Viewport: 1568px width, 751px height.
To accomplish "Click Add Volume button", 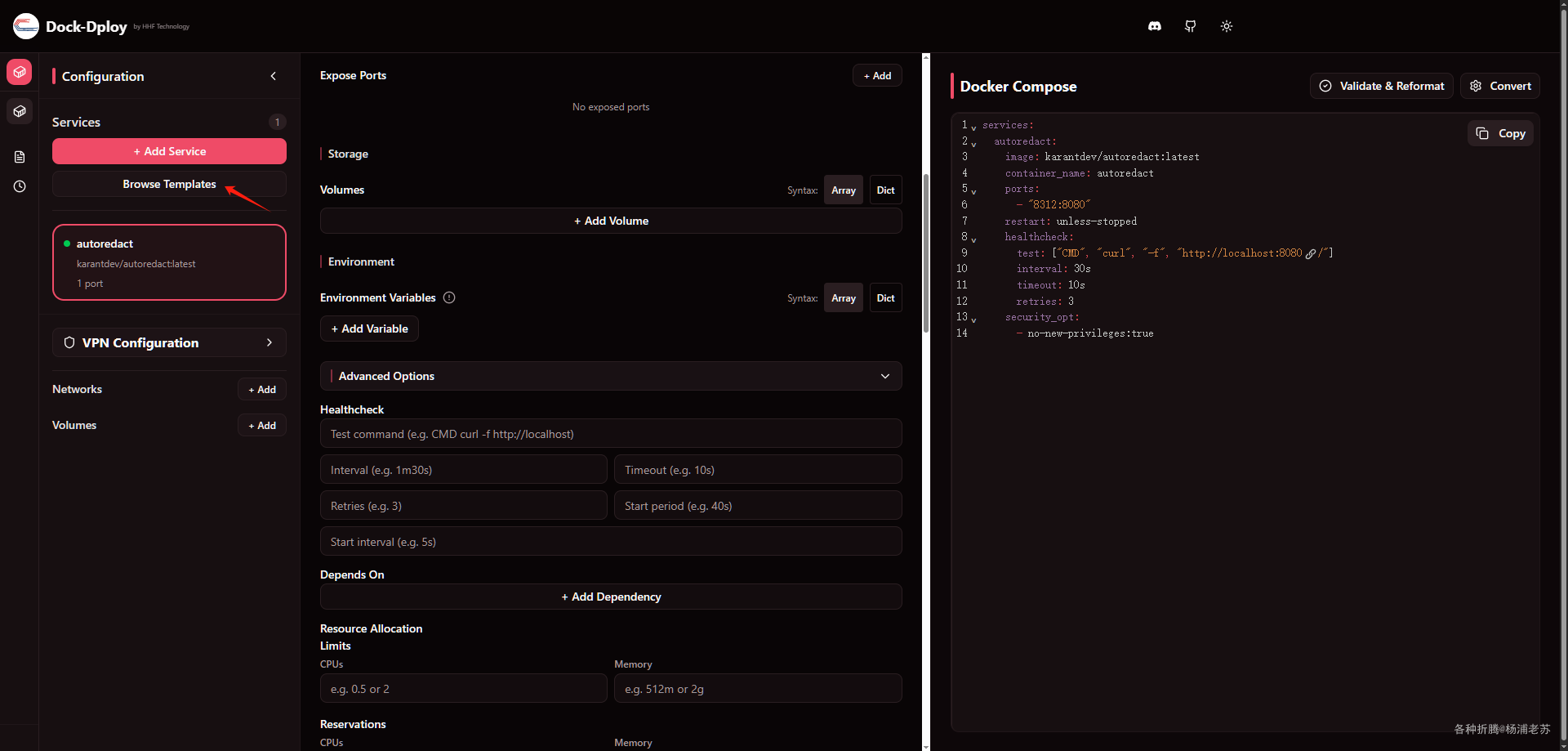I will (x=611, y=221).
